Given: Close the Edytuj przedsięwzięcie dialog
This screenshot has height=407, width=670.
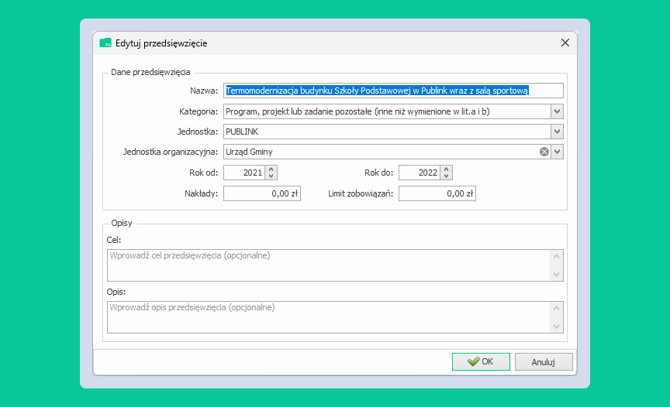Looking at the screenshot, I should click(x=565, y=43).
